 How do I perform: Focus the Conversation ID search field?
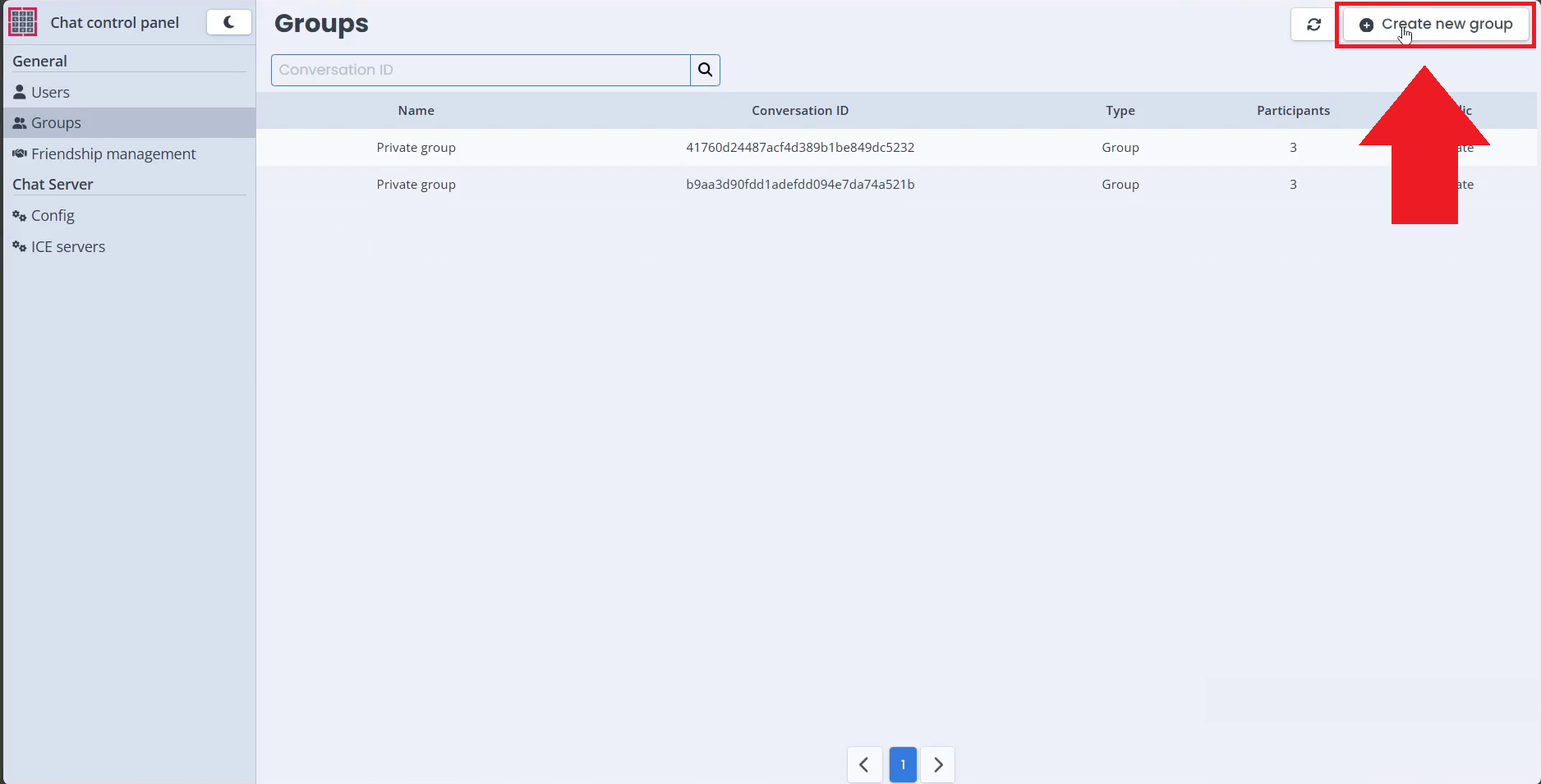(x=481, y=70)
